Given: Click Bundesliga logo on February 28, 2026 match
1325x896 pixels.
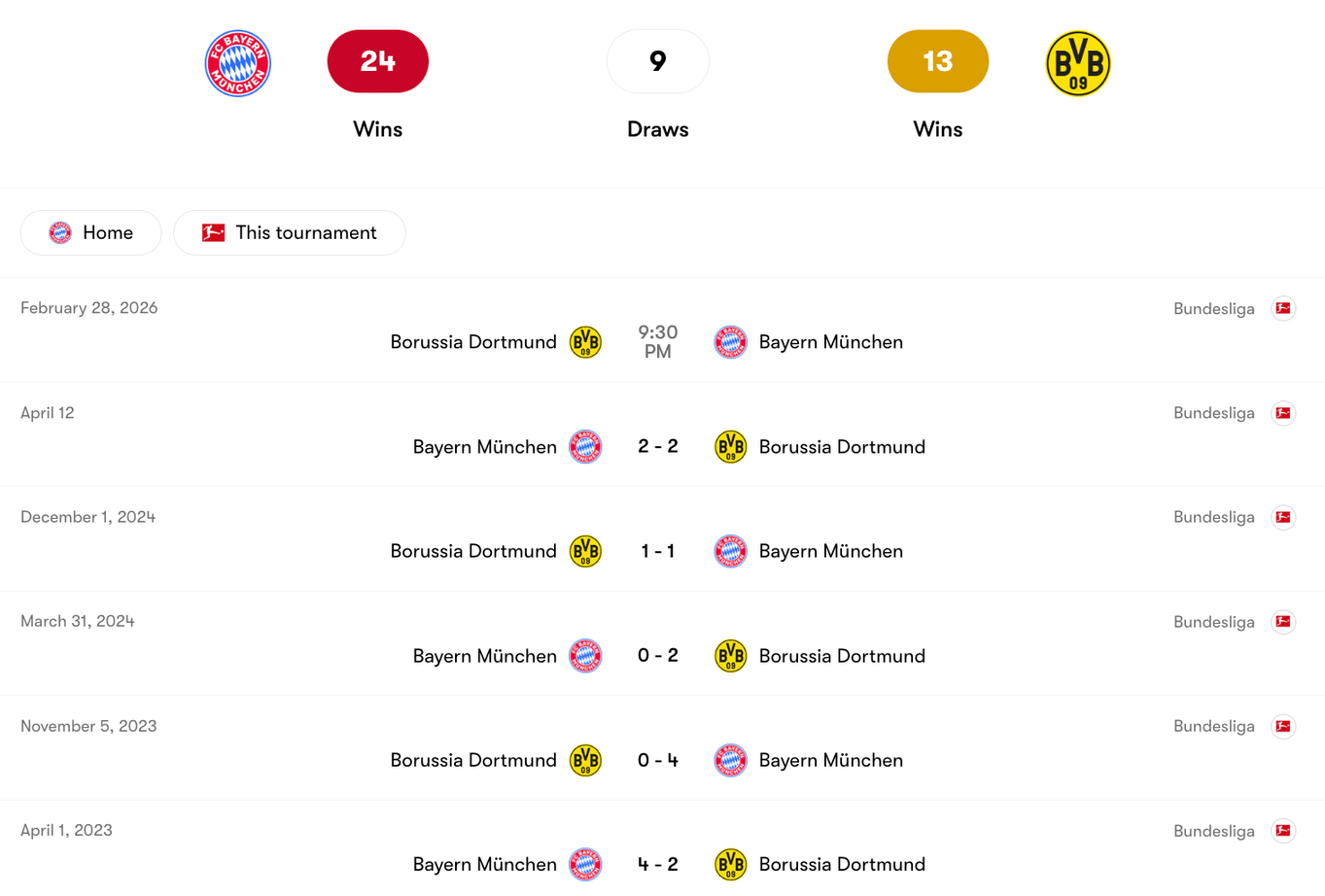Looking at the screenshot, I should click(1283, 309).
